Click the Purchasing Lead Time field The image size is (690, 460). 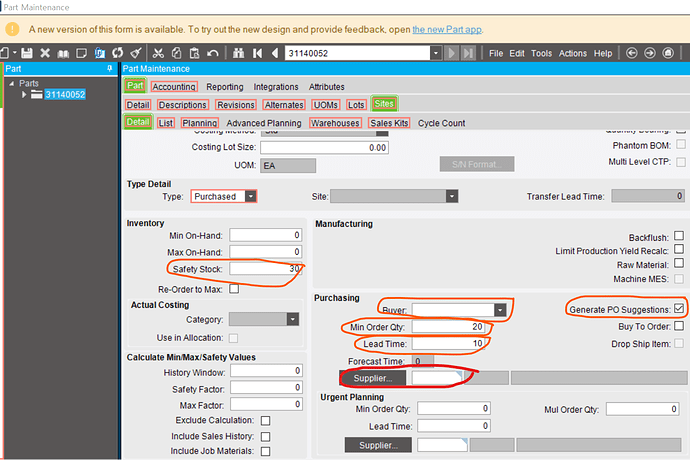coord(448,343)
